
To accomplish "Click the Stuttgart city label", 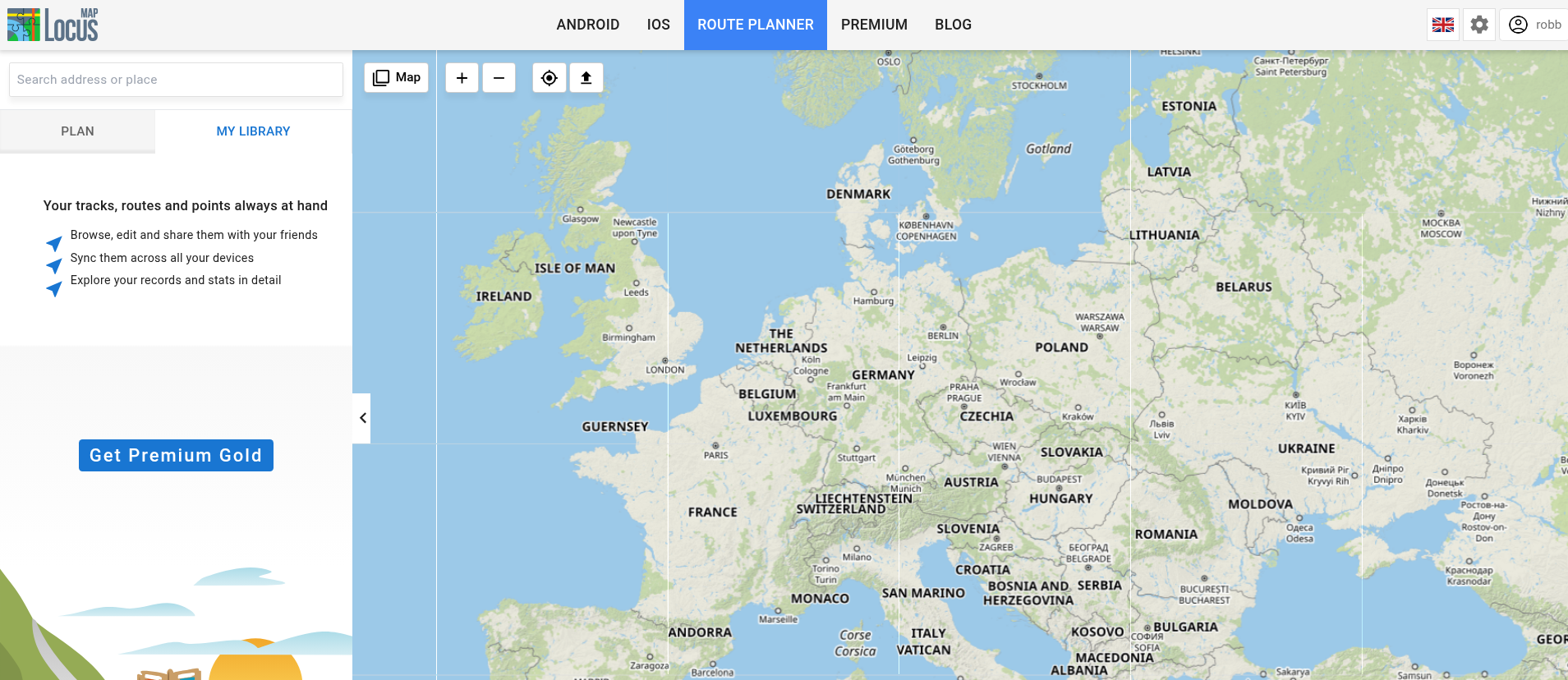I will pyautogui.click(x=856, y=457).
